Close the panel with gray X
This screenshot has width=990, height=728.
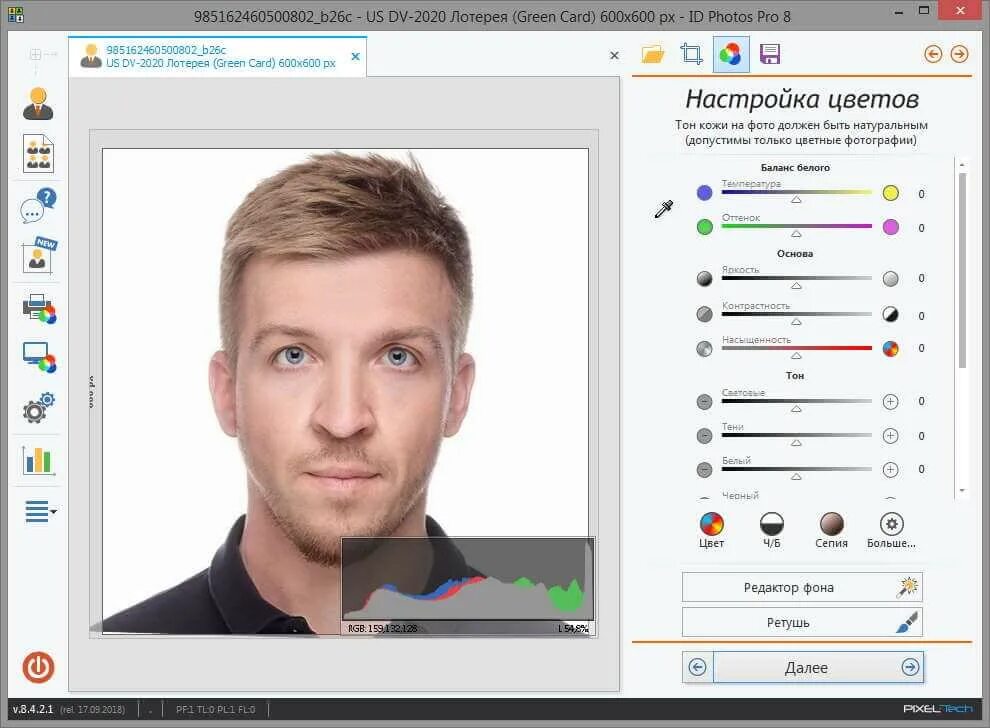click(614, 56)
